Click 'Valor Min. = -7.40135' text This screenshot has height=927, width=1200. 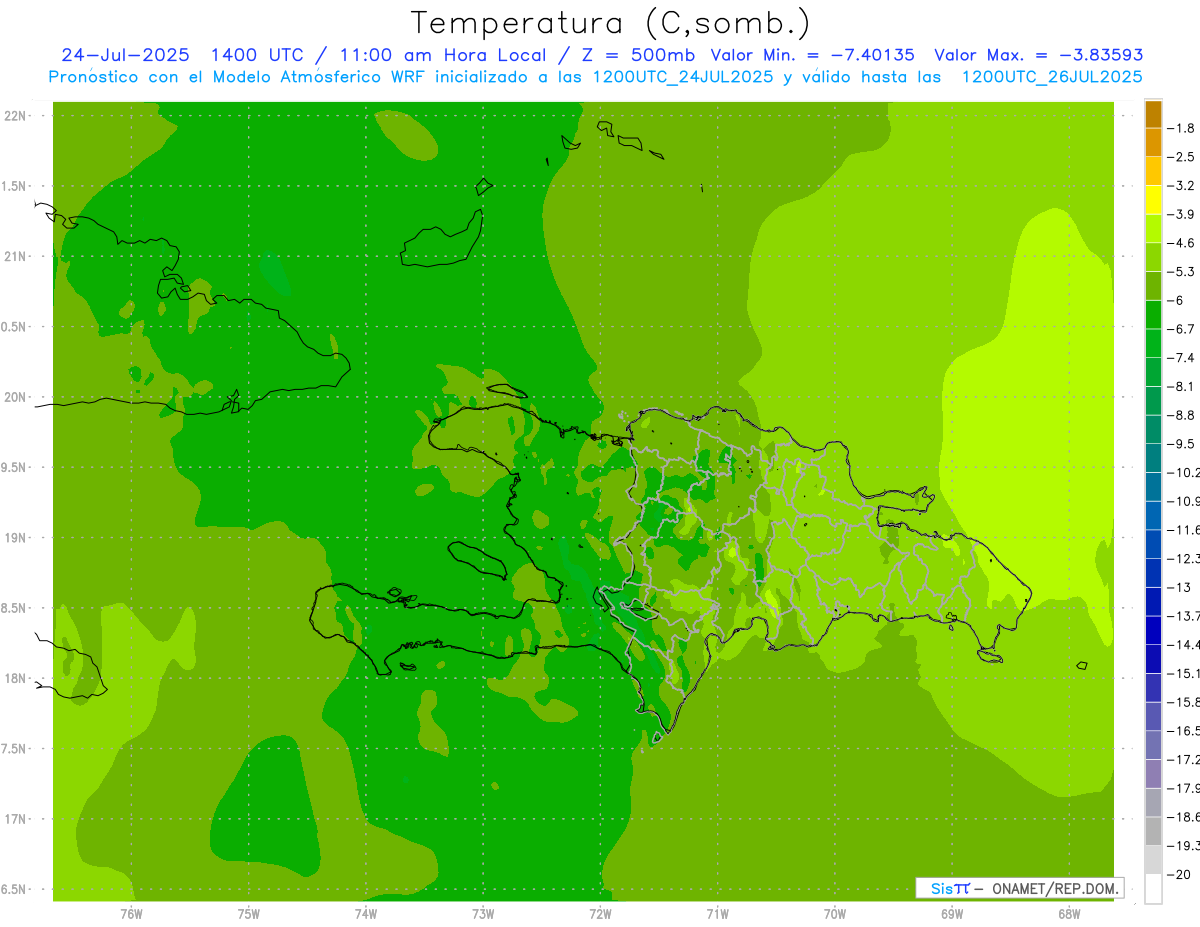click(x=812, y=55)
